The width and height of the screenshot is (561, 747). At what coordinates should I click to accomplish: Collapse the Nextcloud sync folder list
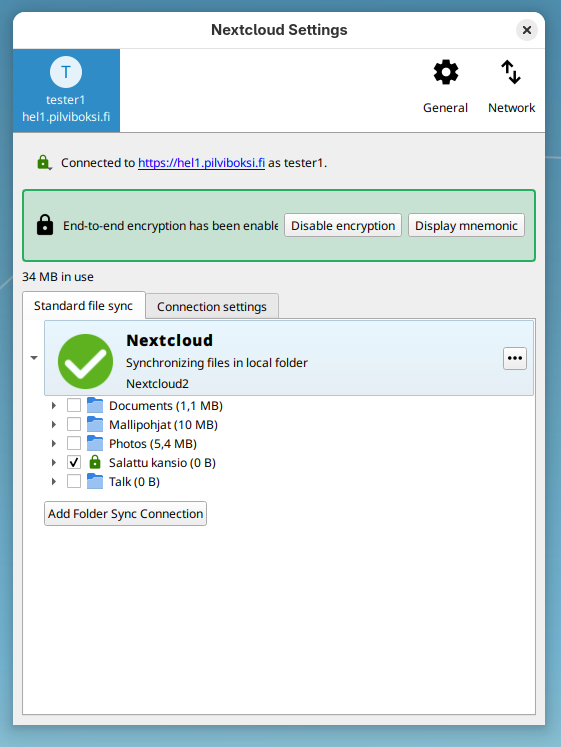(34, 358)
